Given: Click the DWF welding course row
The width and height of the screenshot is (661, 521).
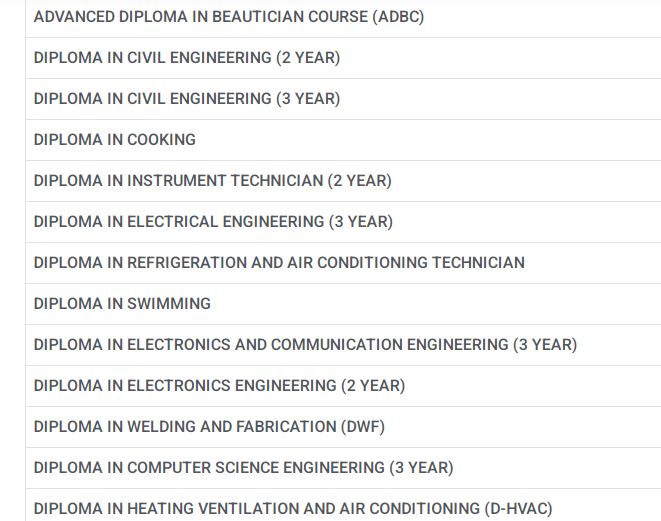Looking at the screenshot, I should [x=209, y=427].
